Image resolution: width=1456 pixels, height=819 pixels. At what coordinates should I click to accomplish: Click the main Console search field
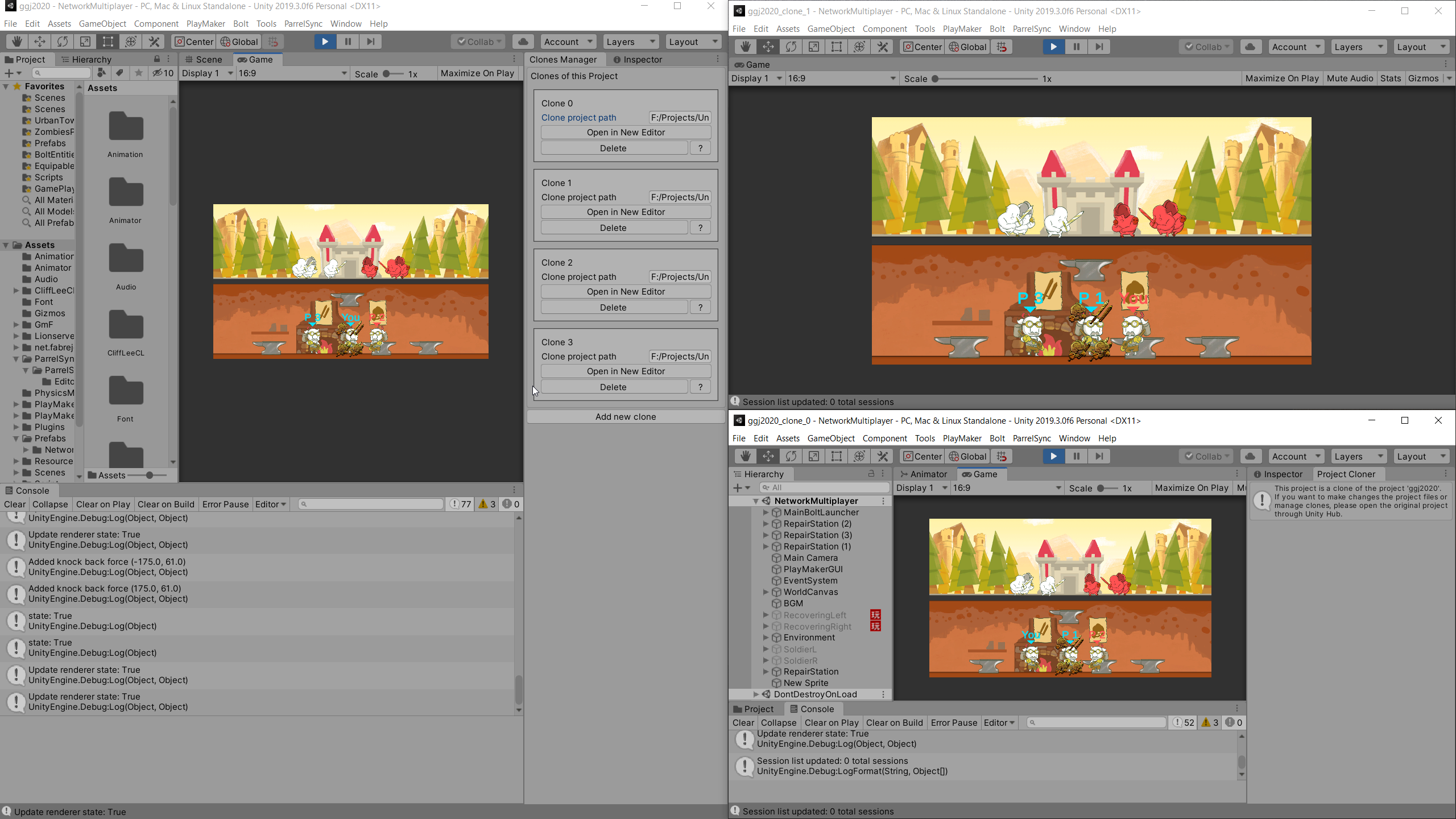click(x=371, y=504)
